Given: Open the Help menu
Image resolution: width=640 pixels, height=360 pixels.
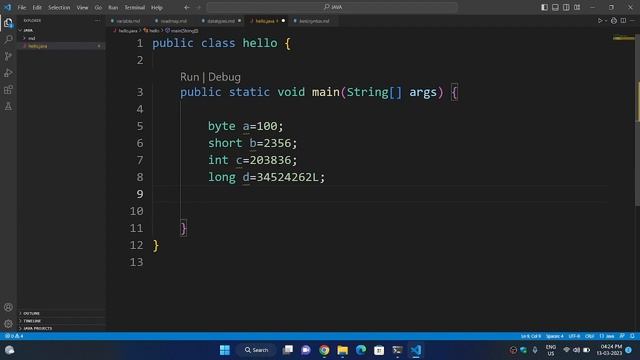Looking at the screenshot, I should (x=157, y=7).
